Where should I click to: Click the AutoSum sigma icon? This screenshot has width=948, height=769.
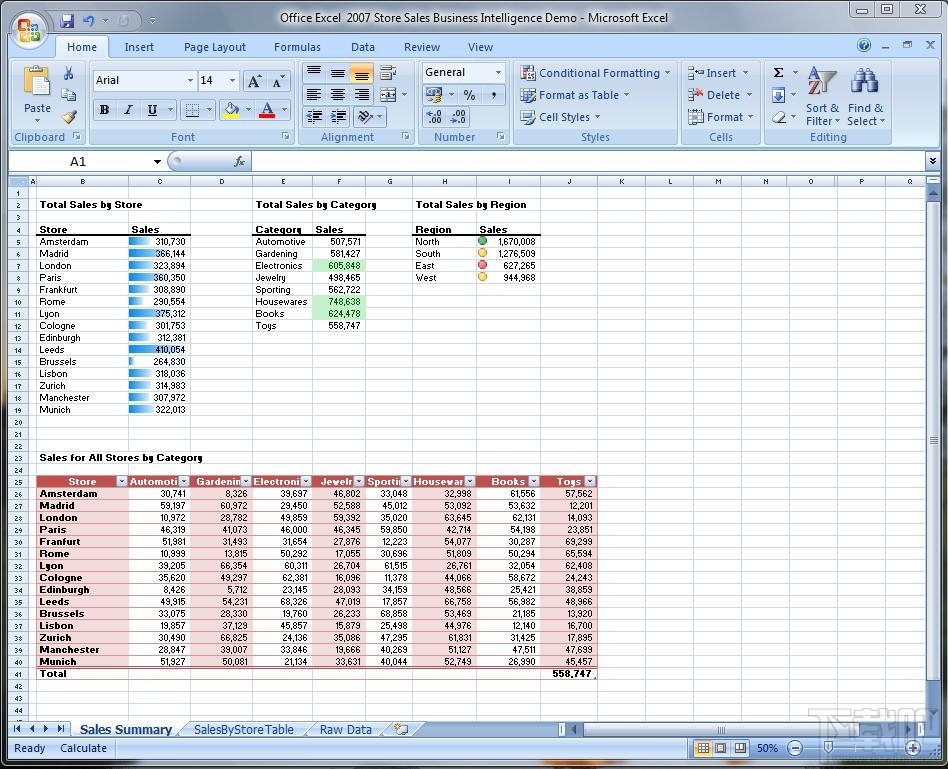pos(779,70)
